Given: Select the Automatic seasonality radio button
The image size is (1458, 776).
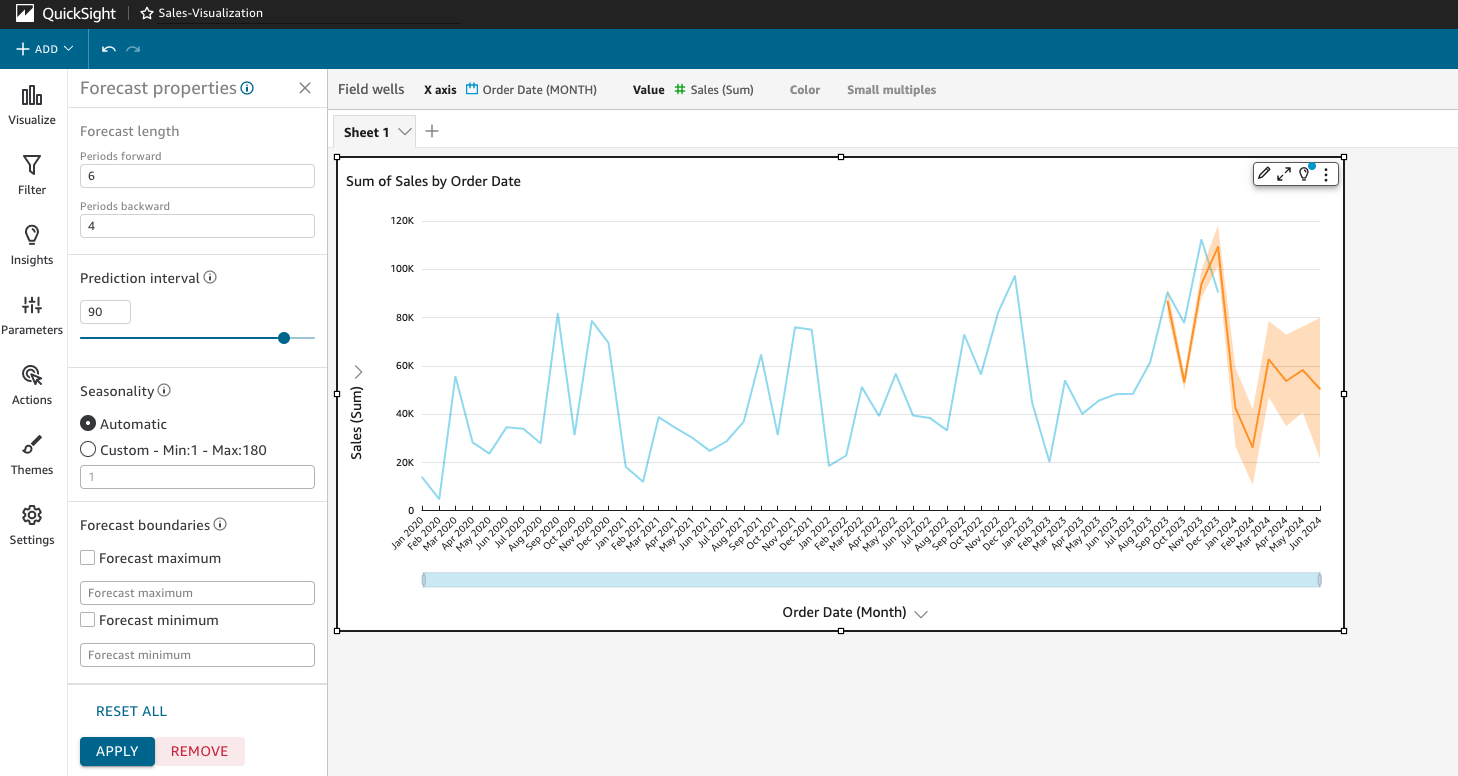Looking at the screenshot, I should [87, 423].
